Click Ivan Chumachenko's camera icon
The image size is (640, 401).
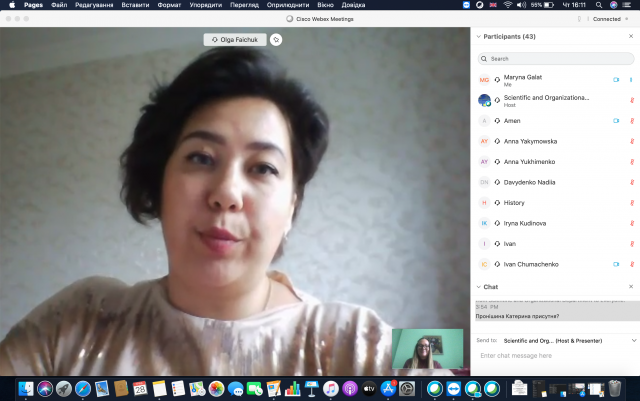[x=616, y=264]
